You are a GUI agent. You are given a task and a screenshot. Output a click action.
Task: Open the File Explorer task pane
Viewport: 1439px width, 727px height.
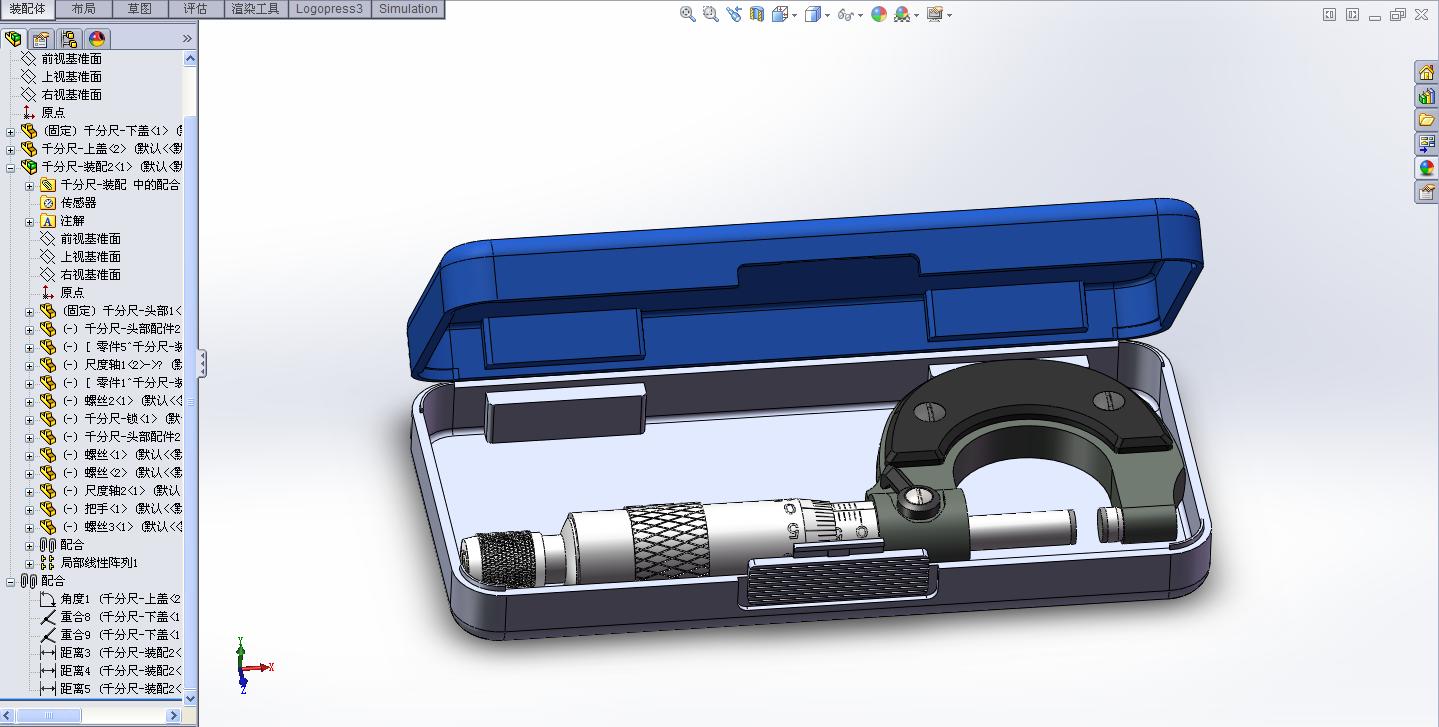1426,120
